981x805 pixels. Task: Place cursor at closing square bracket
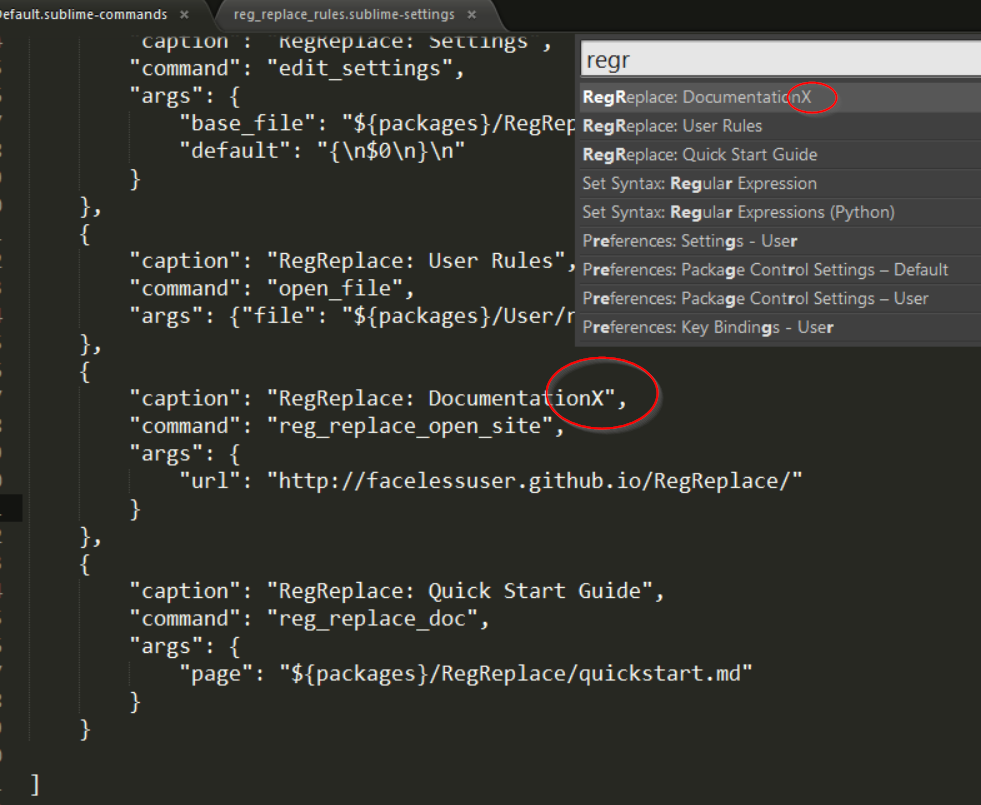(x=35, y=784)
